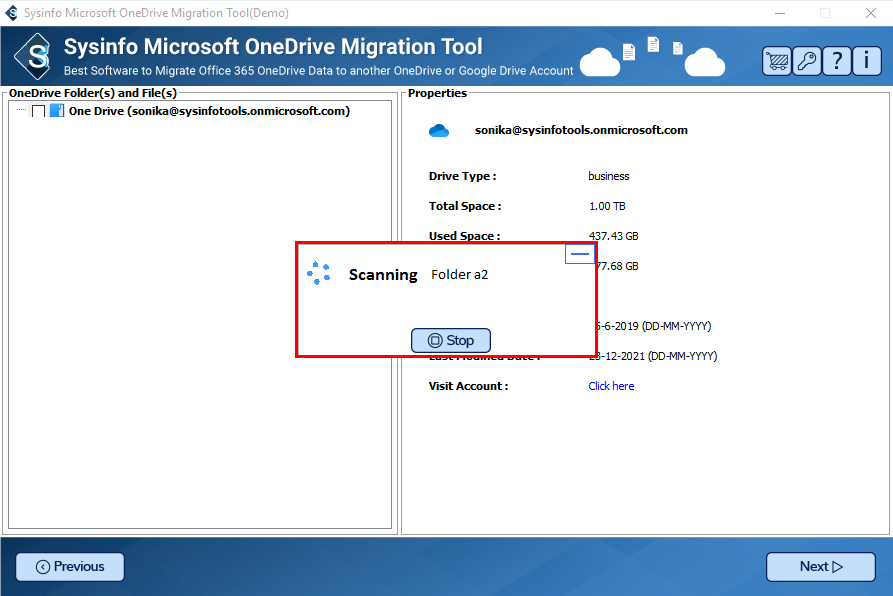Click the 'Folder a2' scanning text
Image resolution: width=893 pixels, height=596 pixels.
pos(460,274)
